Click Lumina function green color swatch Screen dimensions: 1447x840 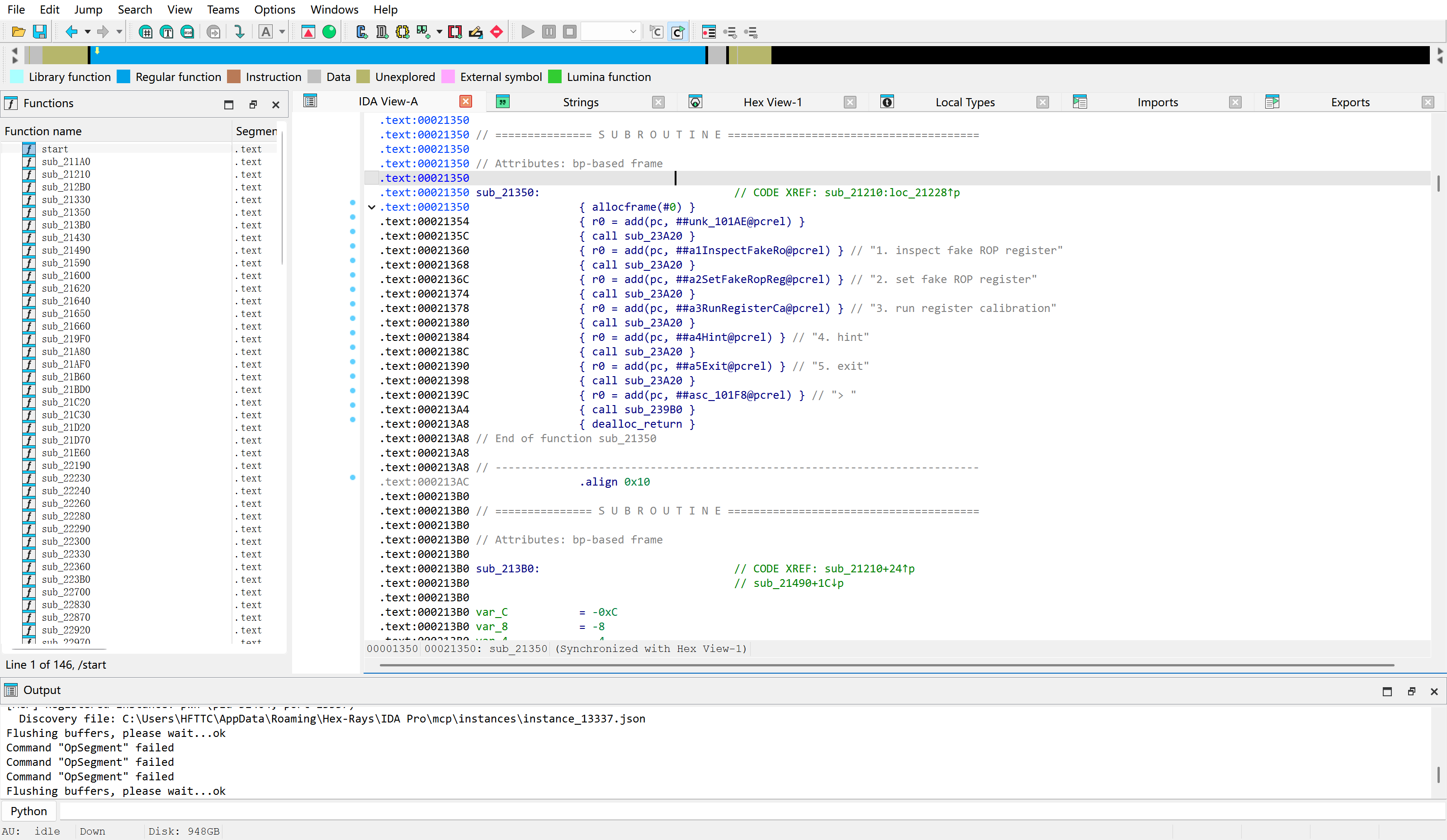click(x=555, y=77)
